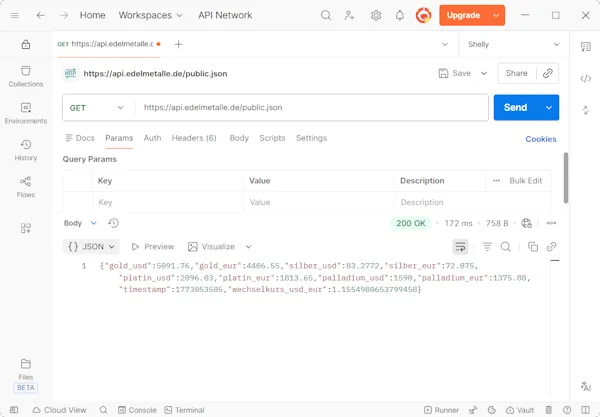Toggle line wrap in response
600x417 pixels.
click(x=460, y=246)
